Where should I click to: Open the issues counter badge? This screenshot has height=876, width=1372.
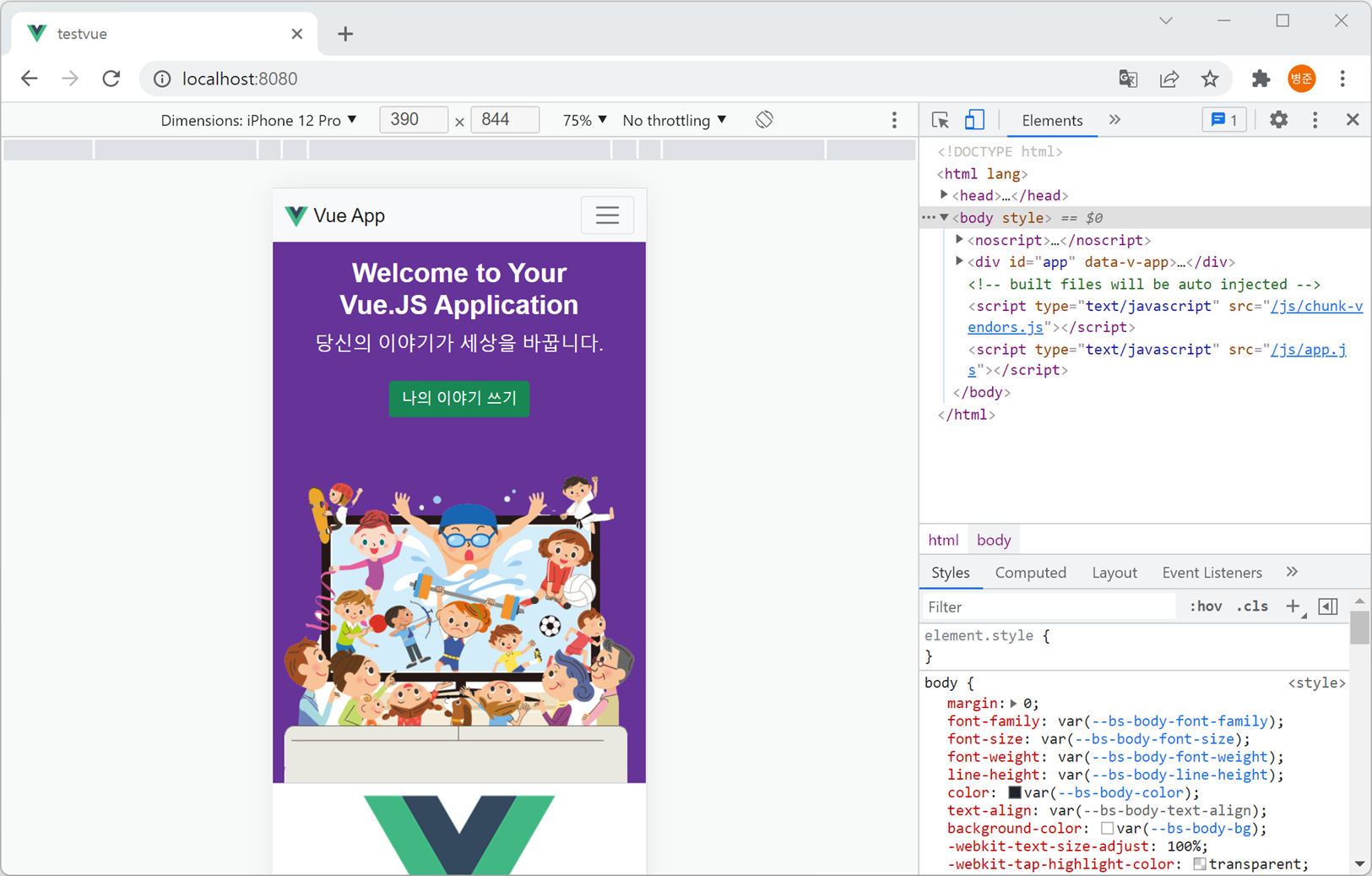click(1224, 120)
